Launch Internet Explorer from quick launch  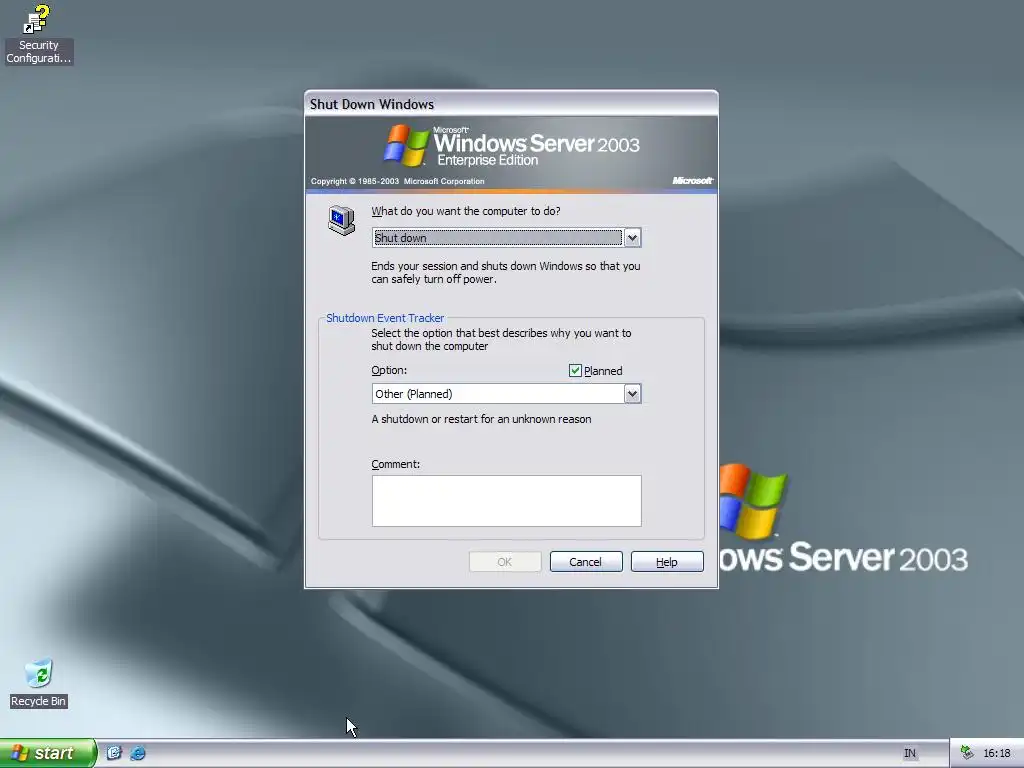click(x=138, y=753)
